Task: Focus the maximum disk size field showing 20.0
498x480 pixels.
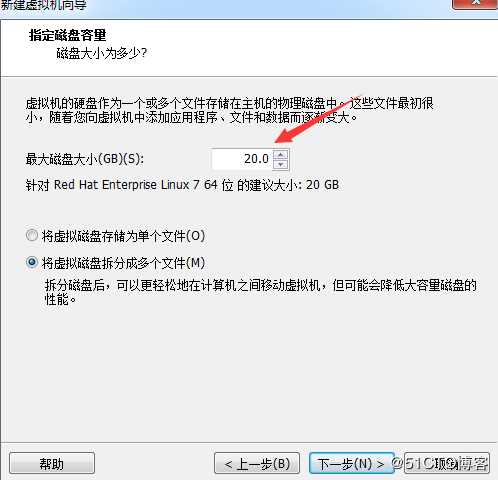Action: pyautogui.click(x=242, y=159)
